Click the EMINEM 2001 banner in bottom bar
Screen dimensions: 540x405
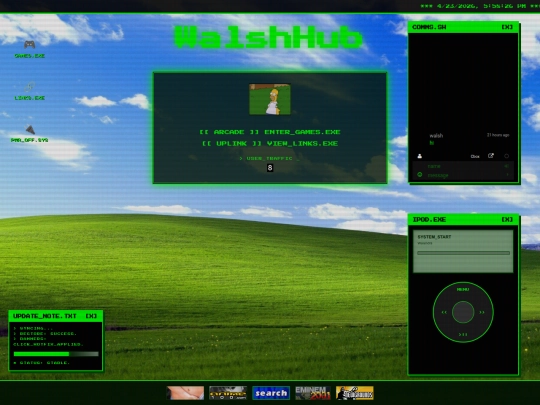(x=313, y=393)
